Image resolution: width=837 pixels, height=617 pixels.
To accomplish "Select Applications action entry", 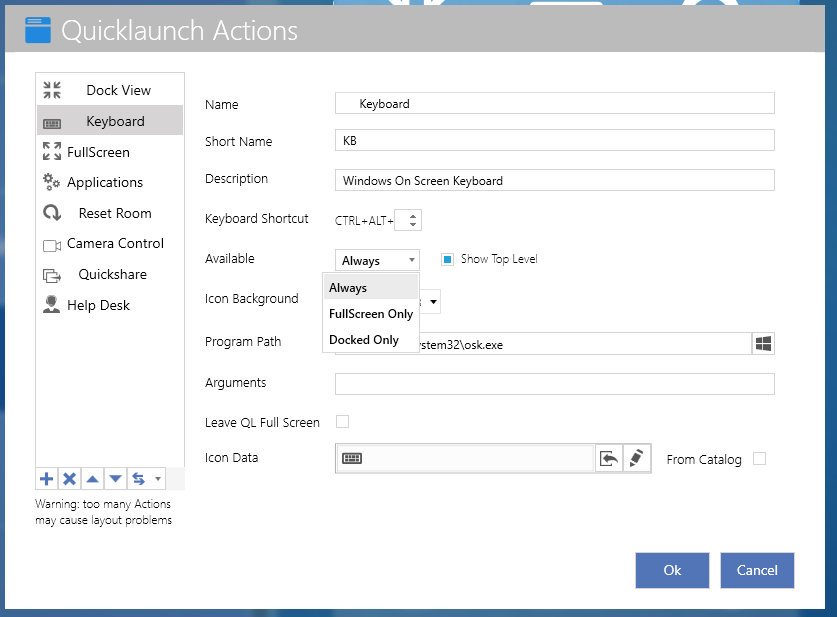I will [x=110, y=183].
